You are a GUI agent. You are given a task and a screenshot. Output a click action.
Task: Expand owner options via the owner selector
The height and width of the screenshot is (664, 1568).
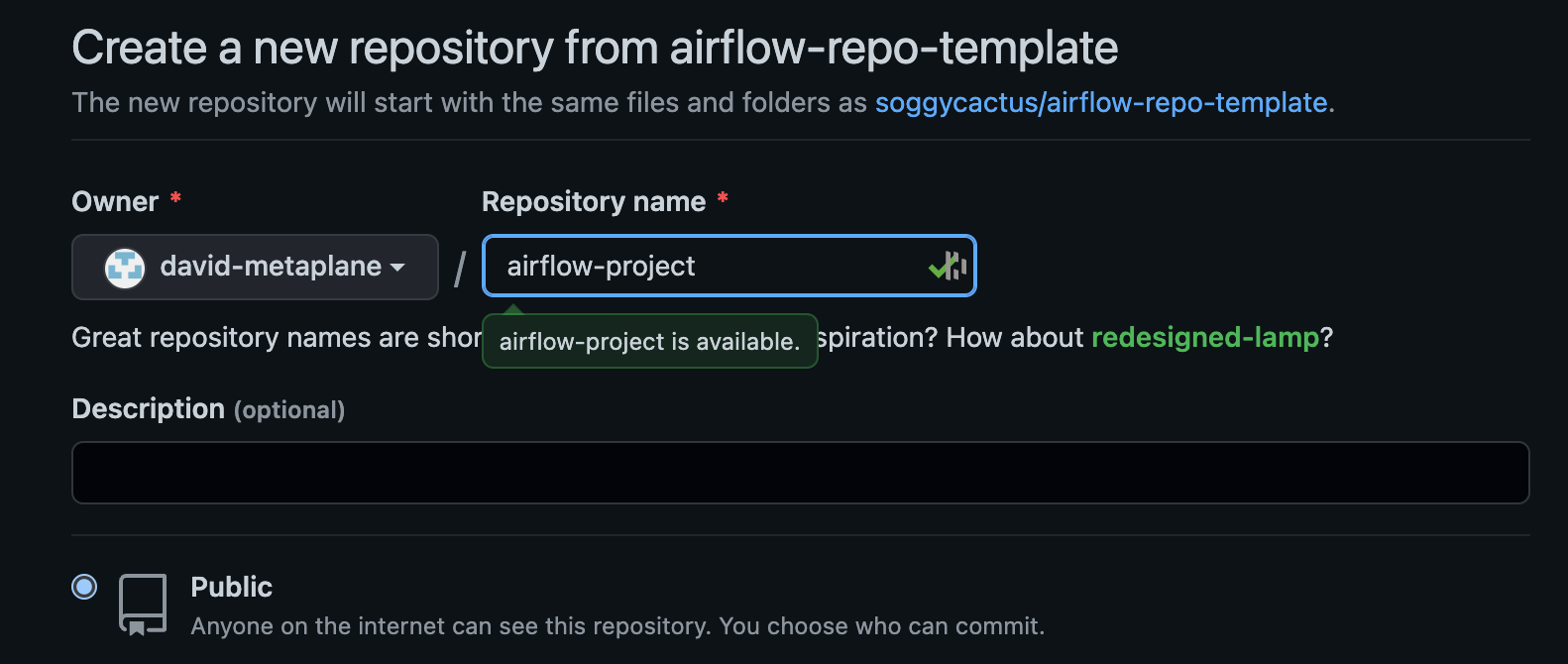point(254,267)
